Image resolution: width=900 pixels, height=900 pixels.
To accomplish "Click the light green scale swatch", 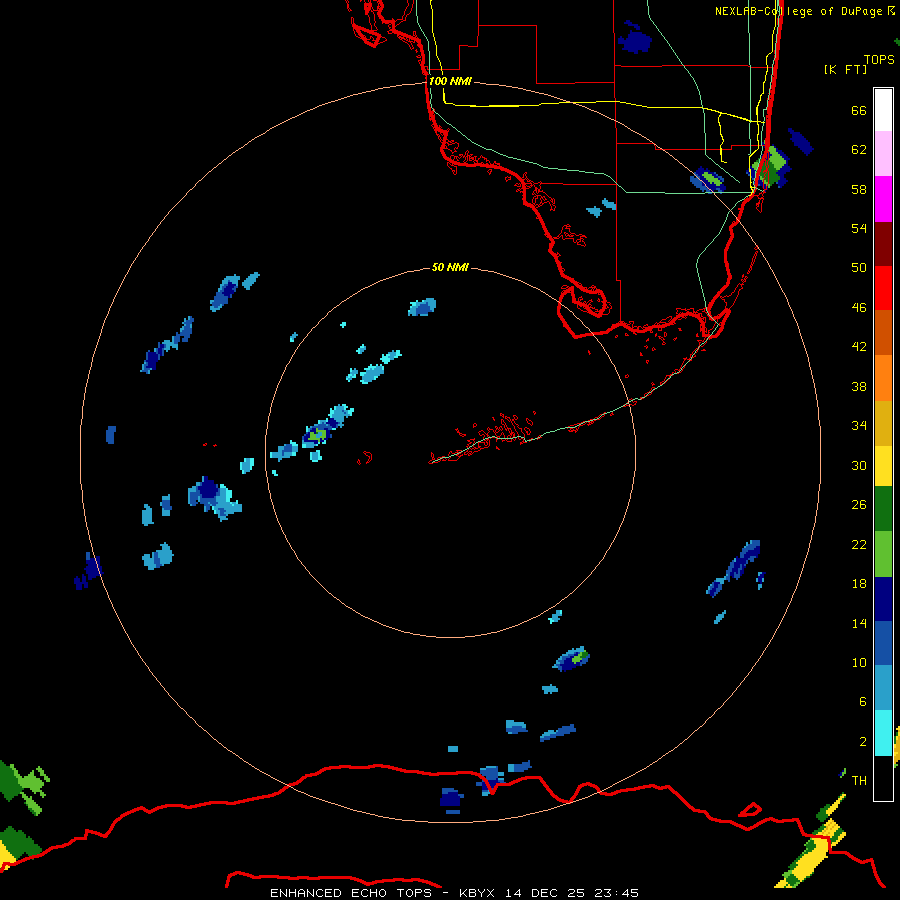I will (x=883, y=554).
